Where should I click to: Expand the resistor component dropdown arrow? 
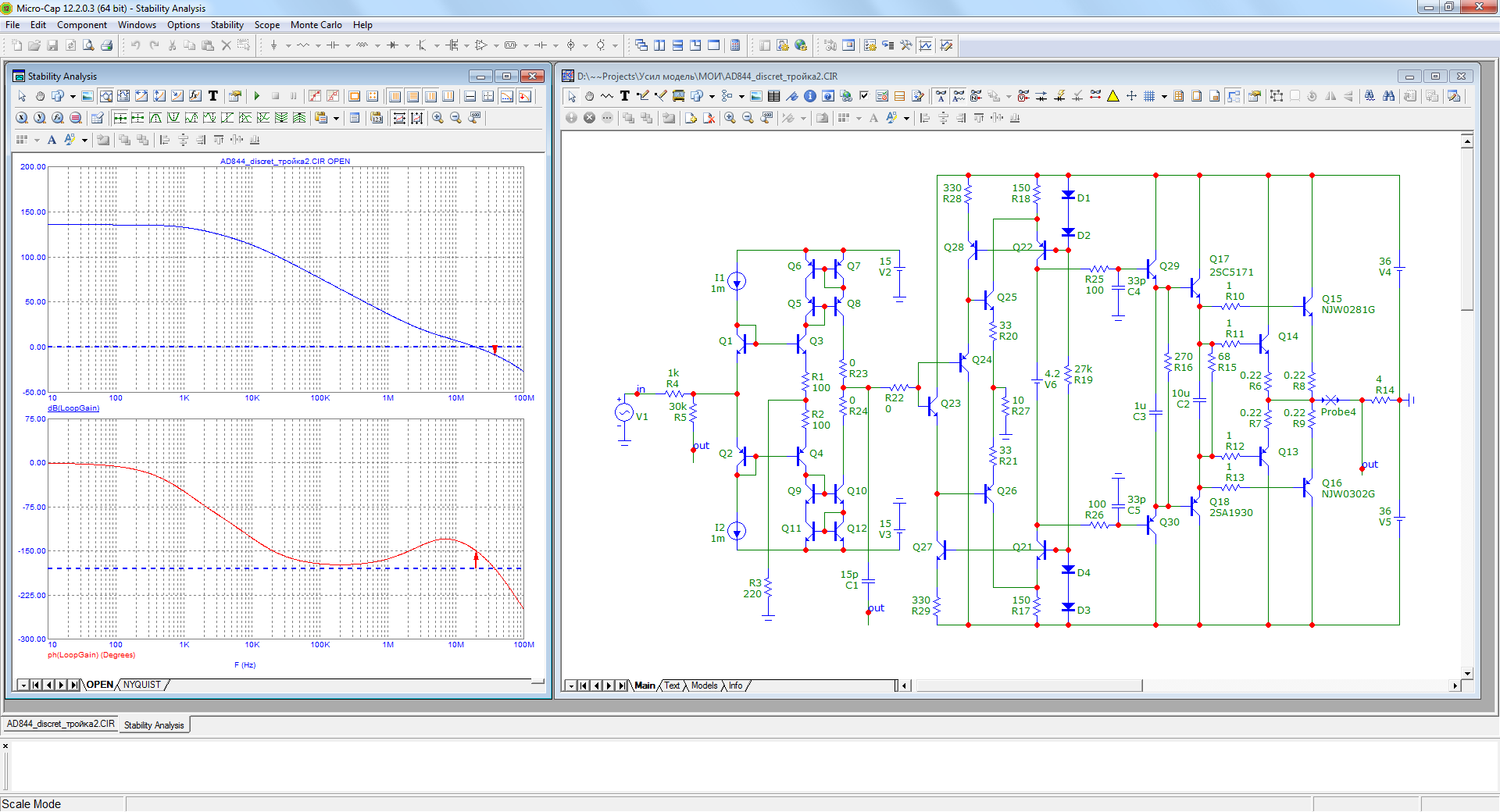point(318,45)
